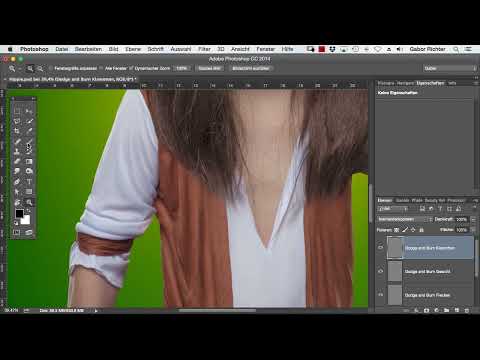The width and height of the screenshot is (480, 360).
Task: Open the Ebene menu
Action: point(133,49)
